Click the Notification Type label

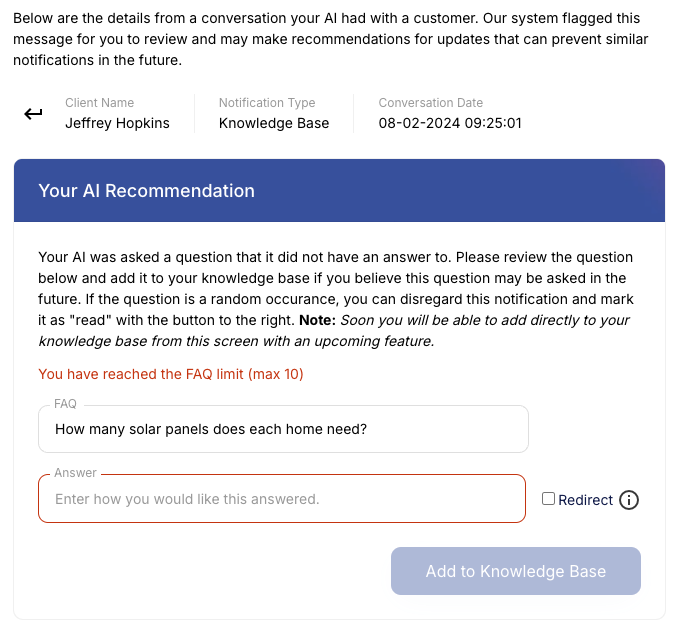267,102
